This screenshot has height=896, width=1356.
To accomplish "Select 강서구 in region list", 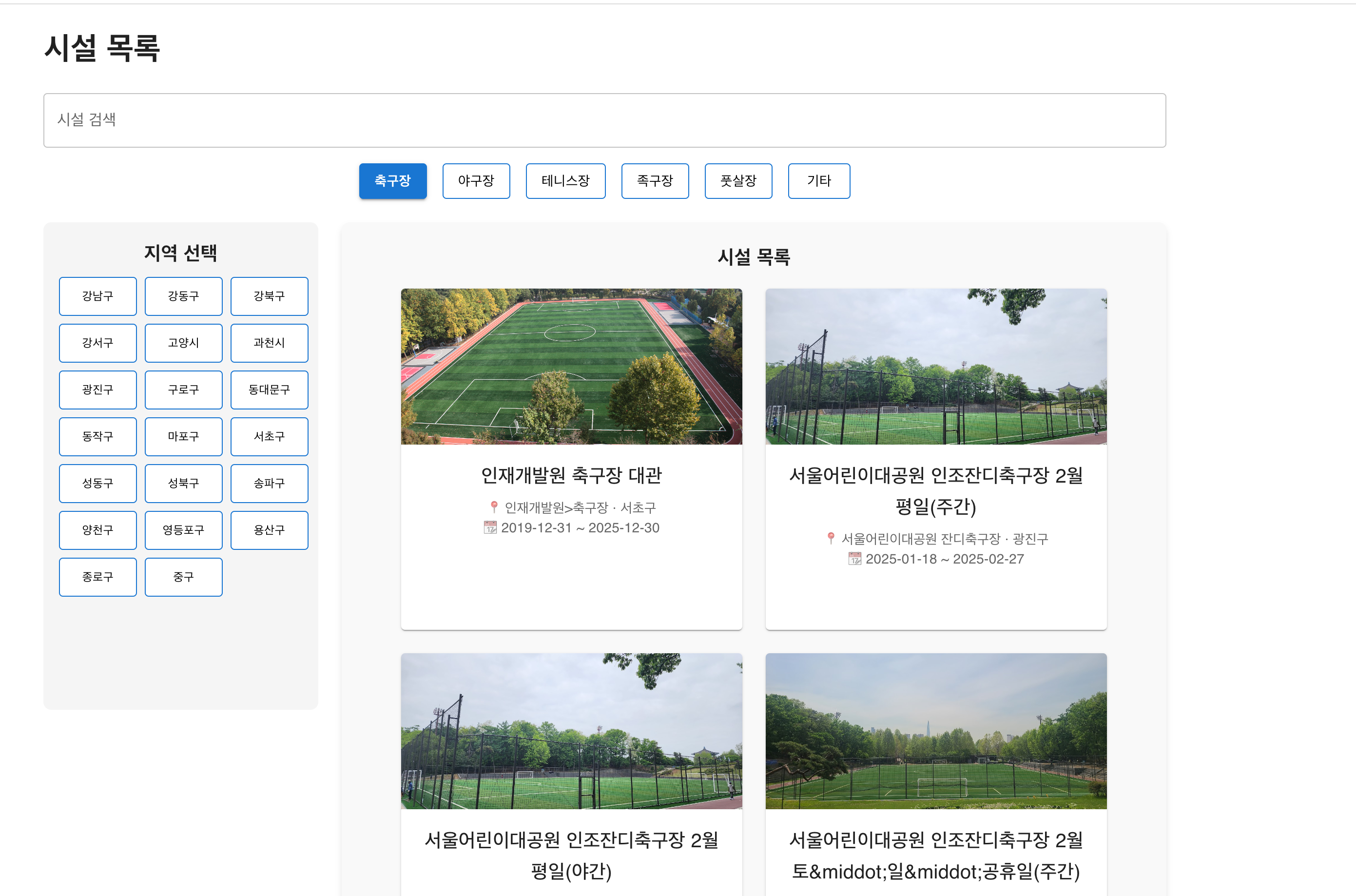I will pyautogui.click(x=97, y=343).
